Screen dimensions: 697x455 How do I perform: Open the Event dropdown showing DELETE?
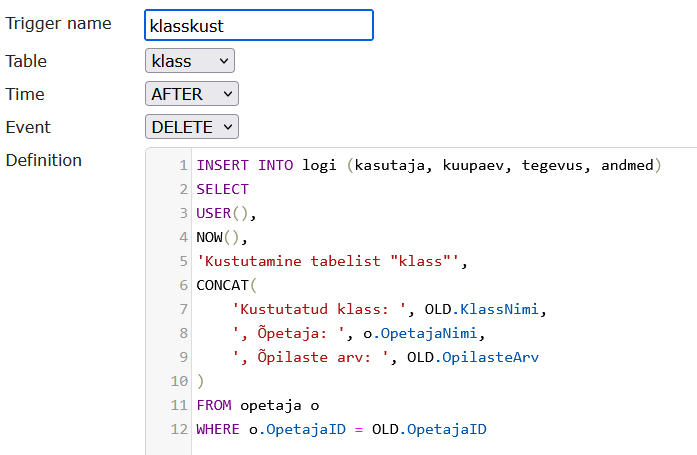tap(192, 127)
